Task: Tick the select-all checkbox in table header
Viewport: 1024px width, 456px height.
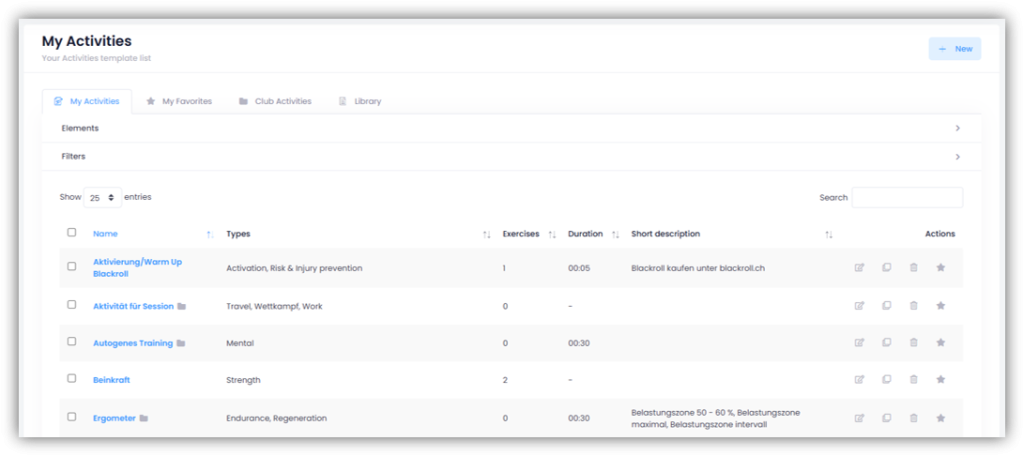Action: (x=71, y=233)
